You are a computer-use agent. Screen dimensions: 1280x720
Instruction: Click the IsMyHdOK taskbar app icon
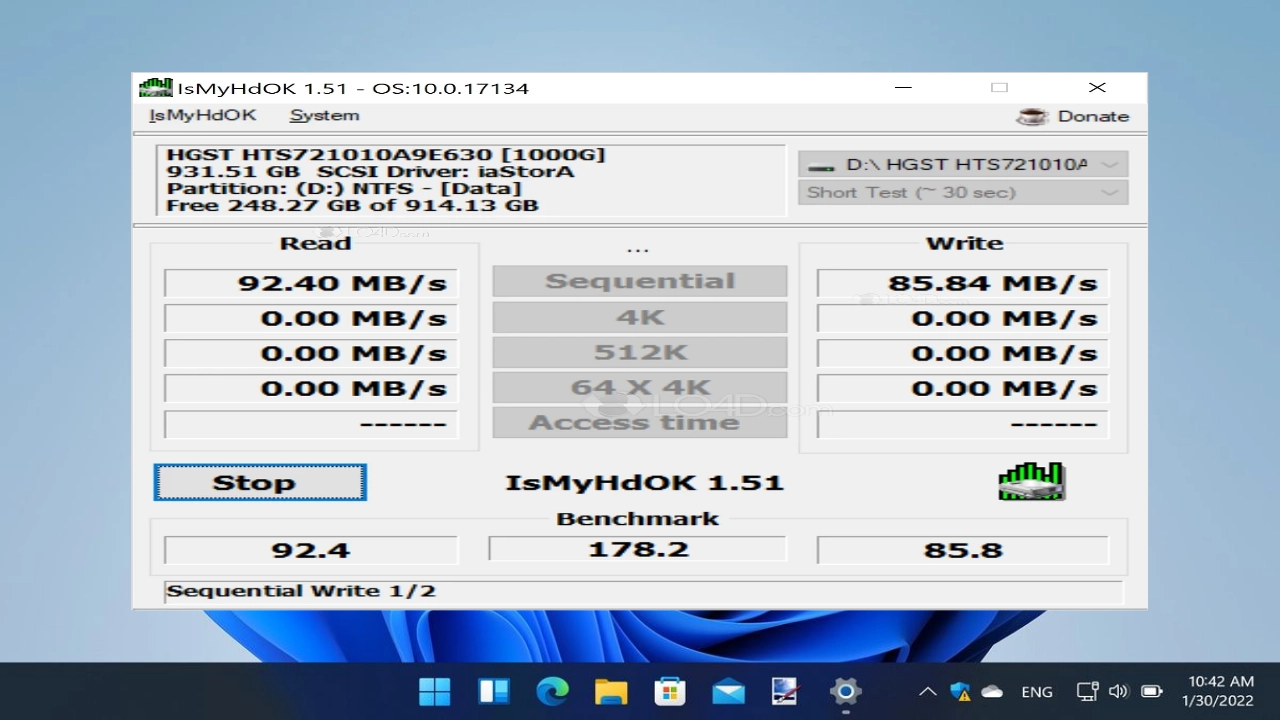click(786, 691)
